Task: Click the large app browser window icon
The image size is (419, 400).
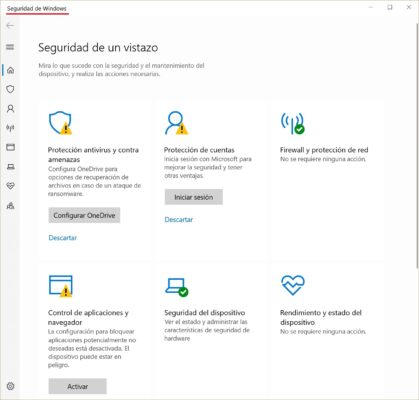Action: point(61,286)
